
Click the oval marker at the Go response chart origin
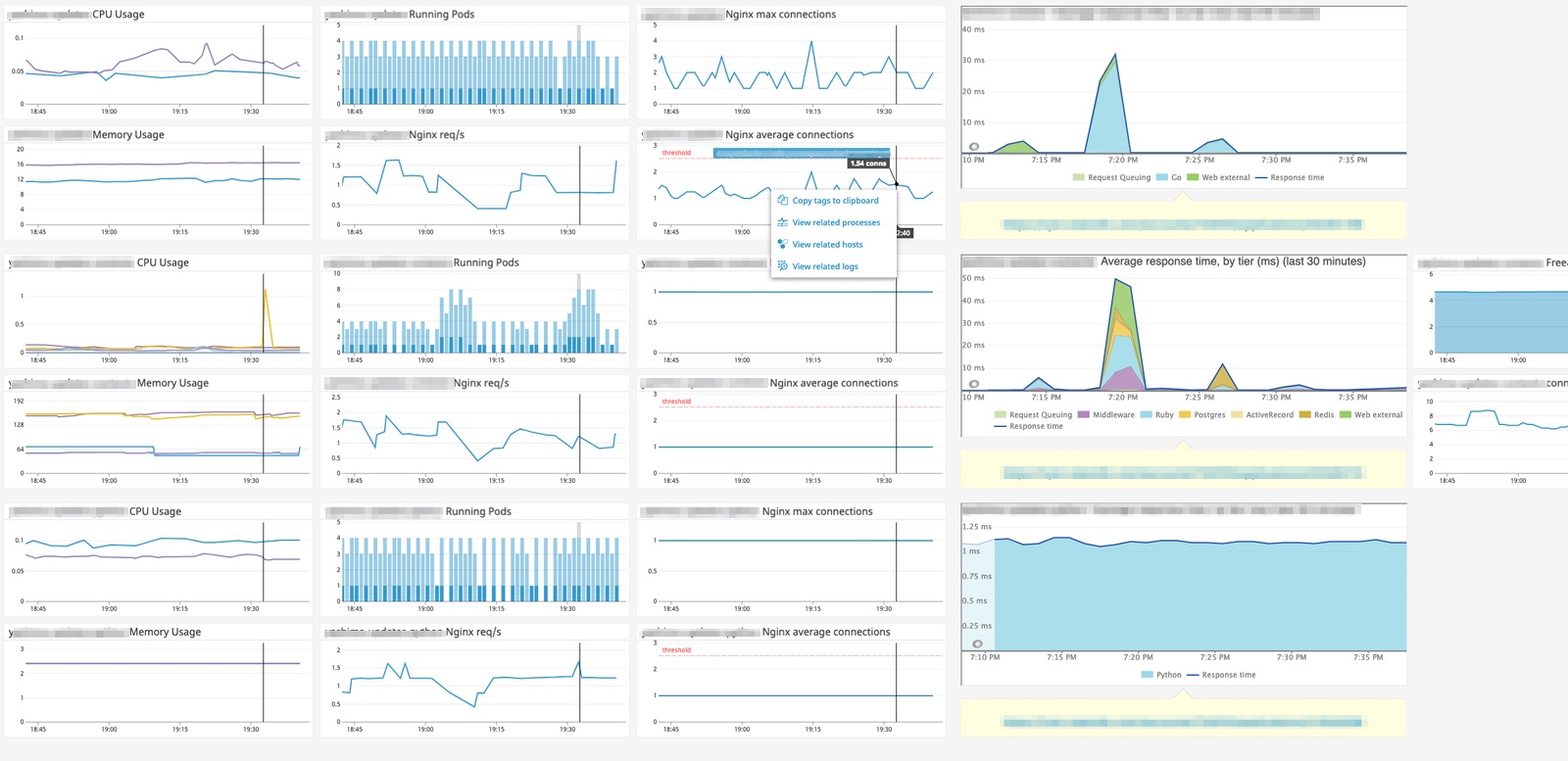973,147
